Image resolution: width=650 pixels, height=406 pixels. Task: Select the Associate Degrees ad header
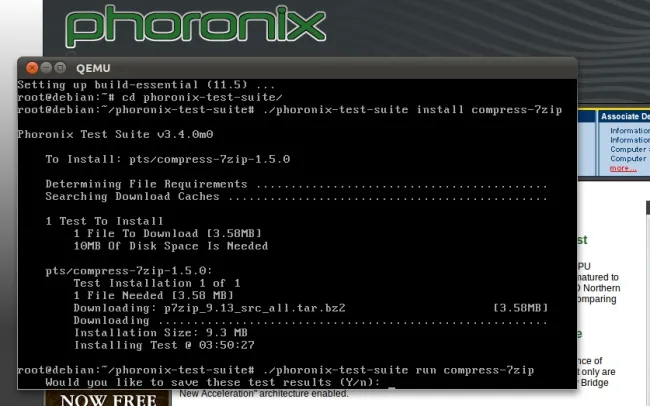coord(625,117)
